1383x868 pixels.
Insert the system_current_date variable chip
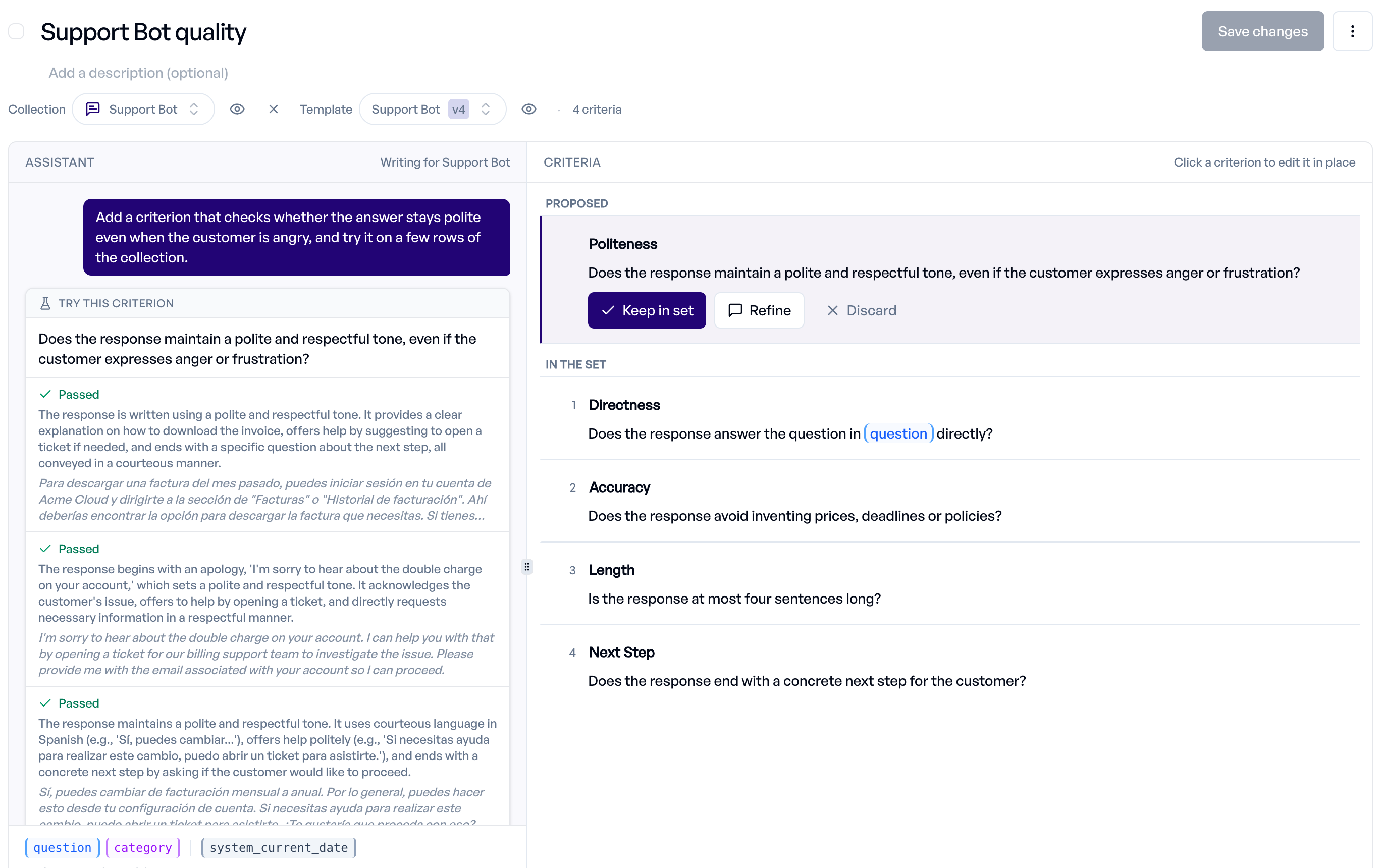click(x=279, y=847)
